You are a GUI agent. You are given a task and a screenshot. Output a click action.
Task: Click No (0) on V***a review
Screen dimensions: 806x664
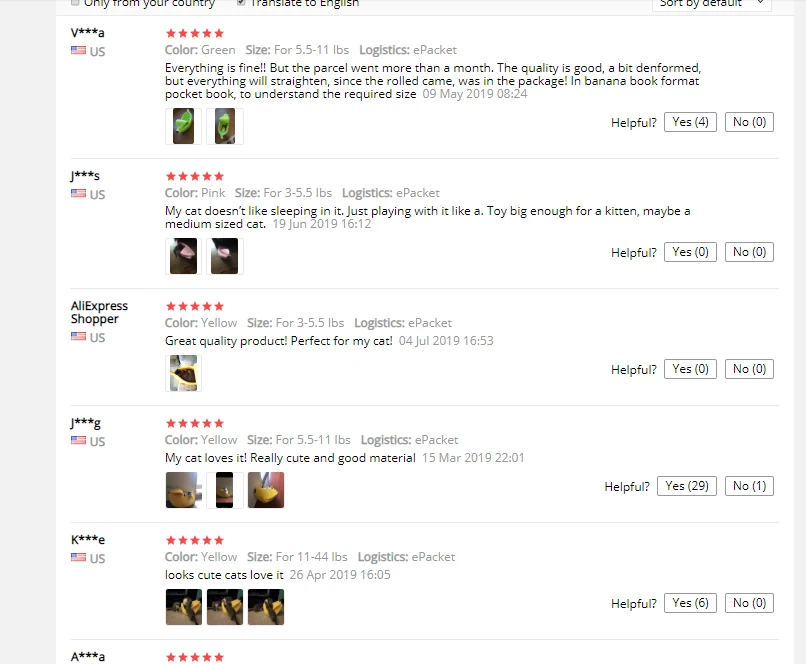point(749,122)
